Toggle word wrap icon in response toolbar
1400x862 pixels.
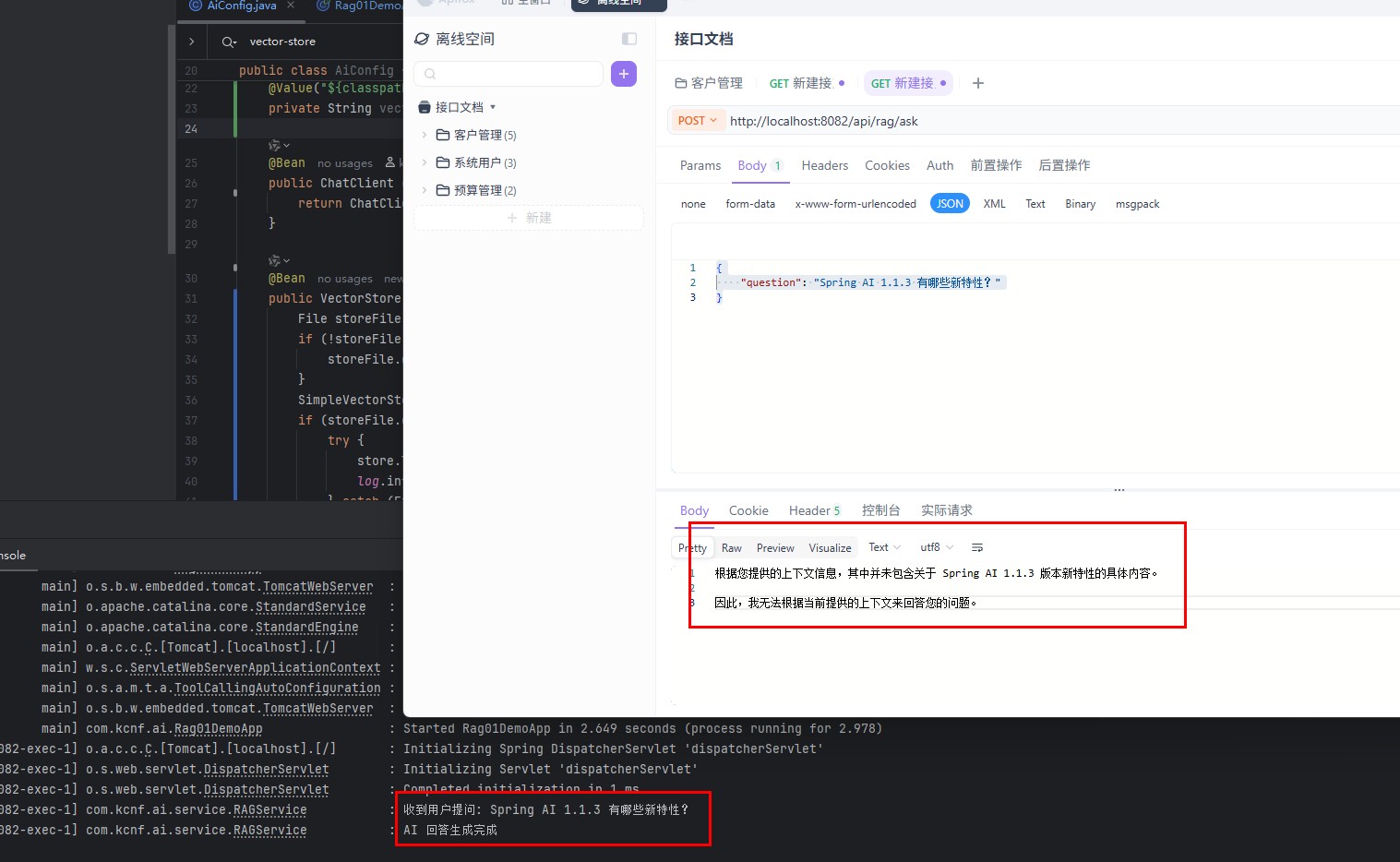tap(977, 547)
